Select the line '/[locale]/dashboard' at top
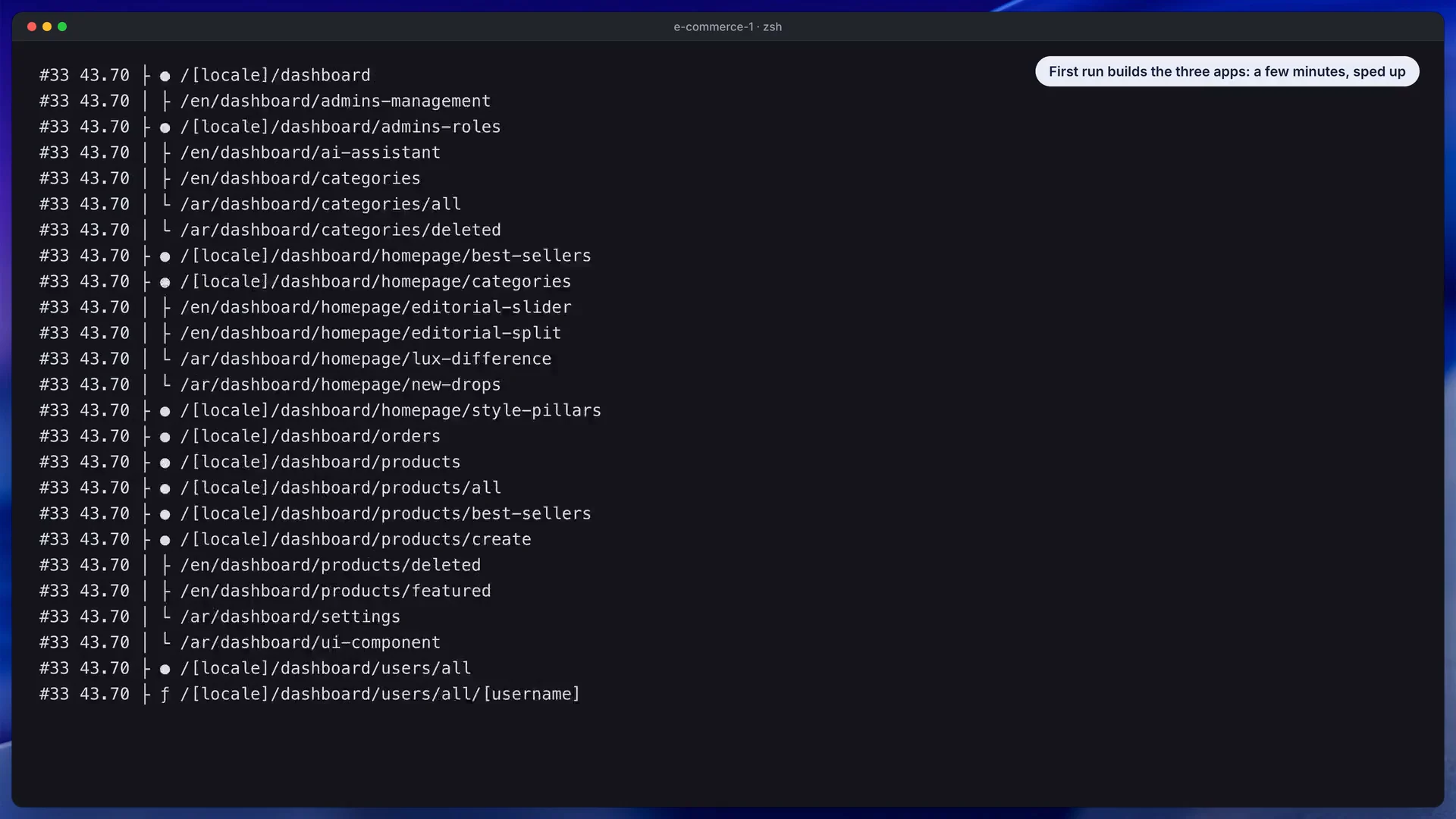This screenshot has width=1456, height=819. point(275,75)
